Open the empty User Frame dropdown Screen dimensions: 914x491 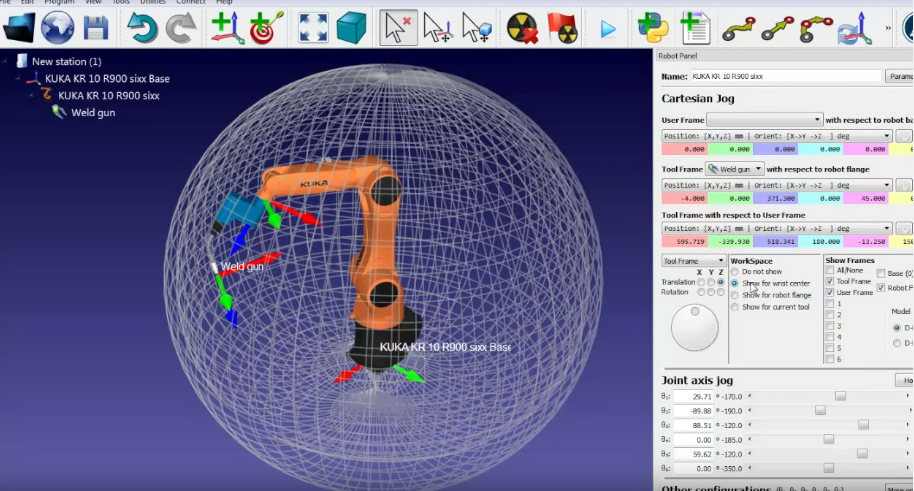coord(764,120)
